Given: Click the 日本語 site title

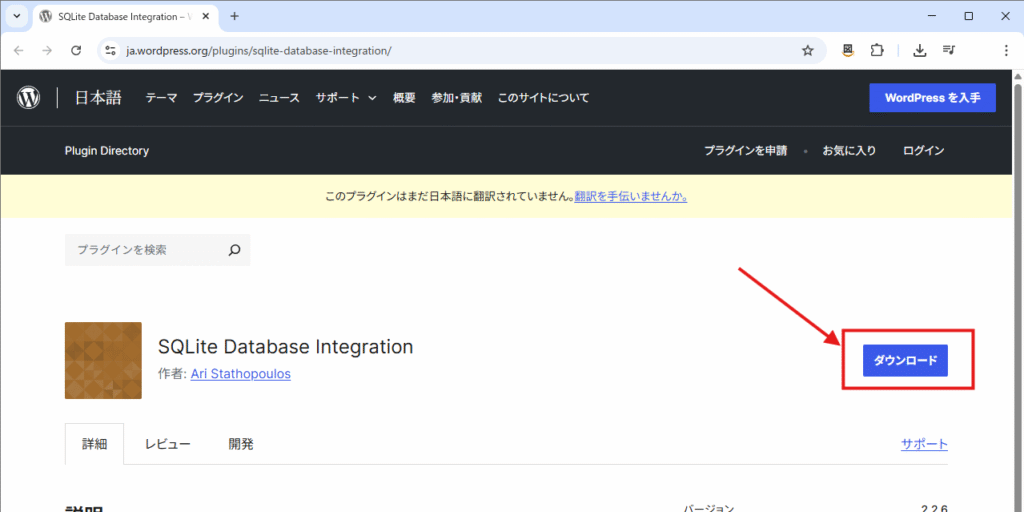Looking at the screenshot, I should (x=98, y=98).
